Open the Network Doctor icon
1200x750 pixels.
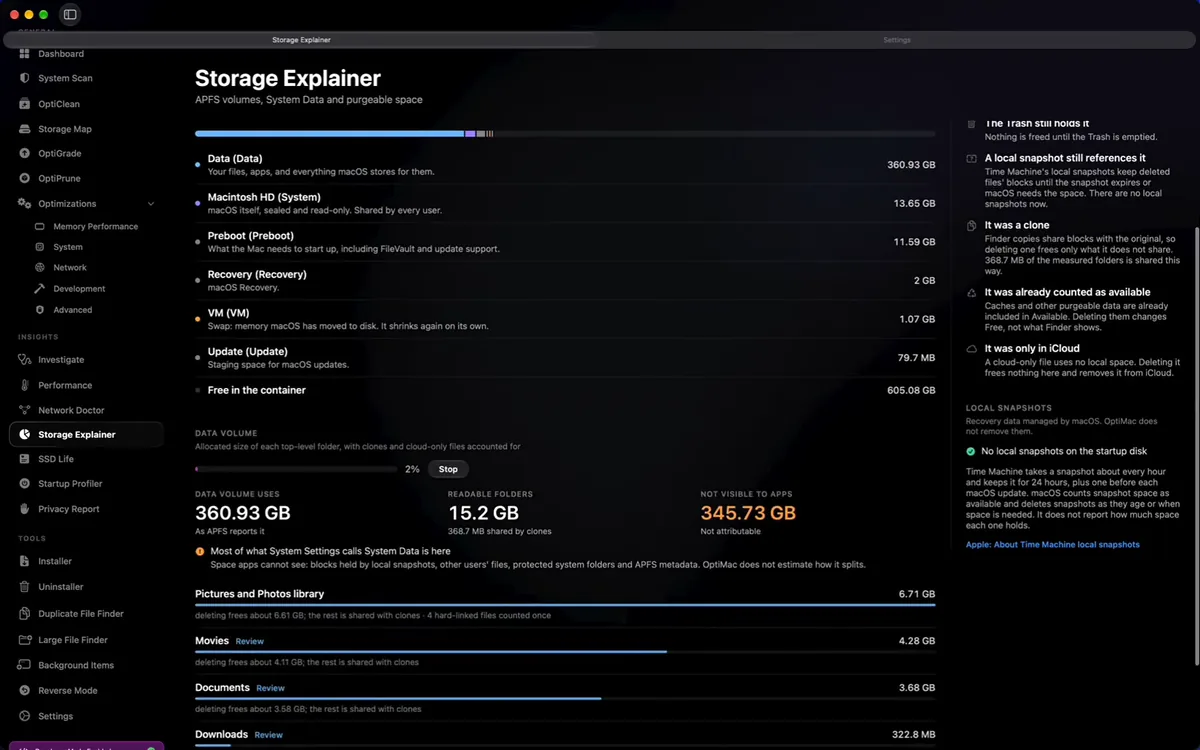[x=25, y=410]
